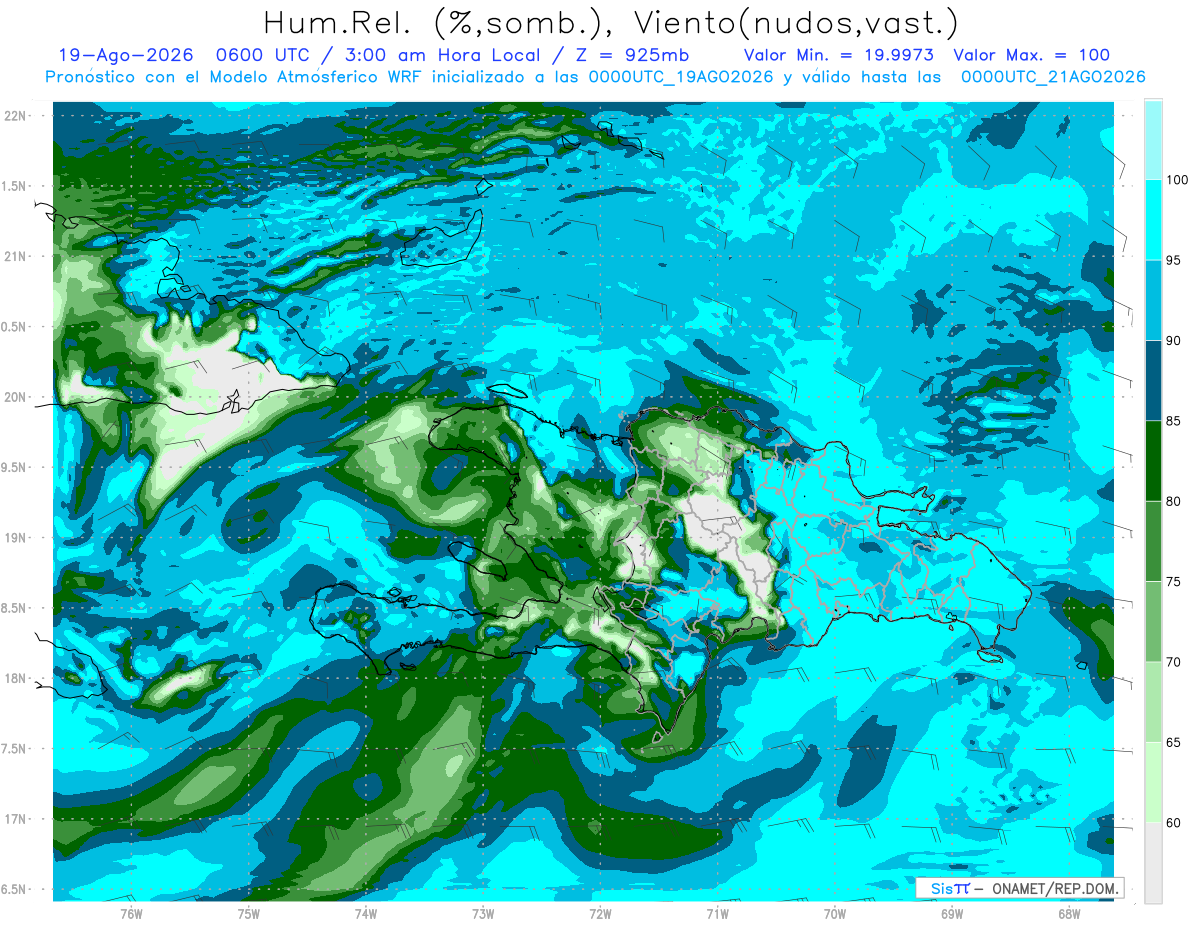This screenshot has width=1200, height=927.
Task: Click the '20N' latitude label
Action: click(16, 397)
